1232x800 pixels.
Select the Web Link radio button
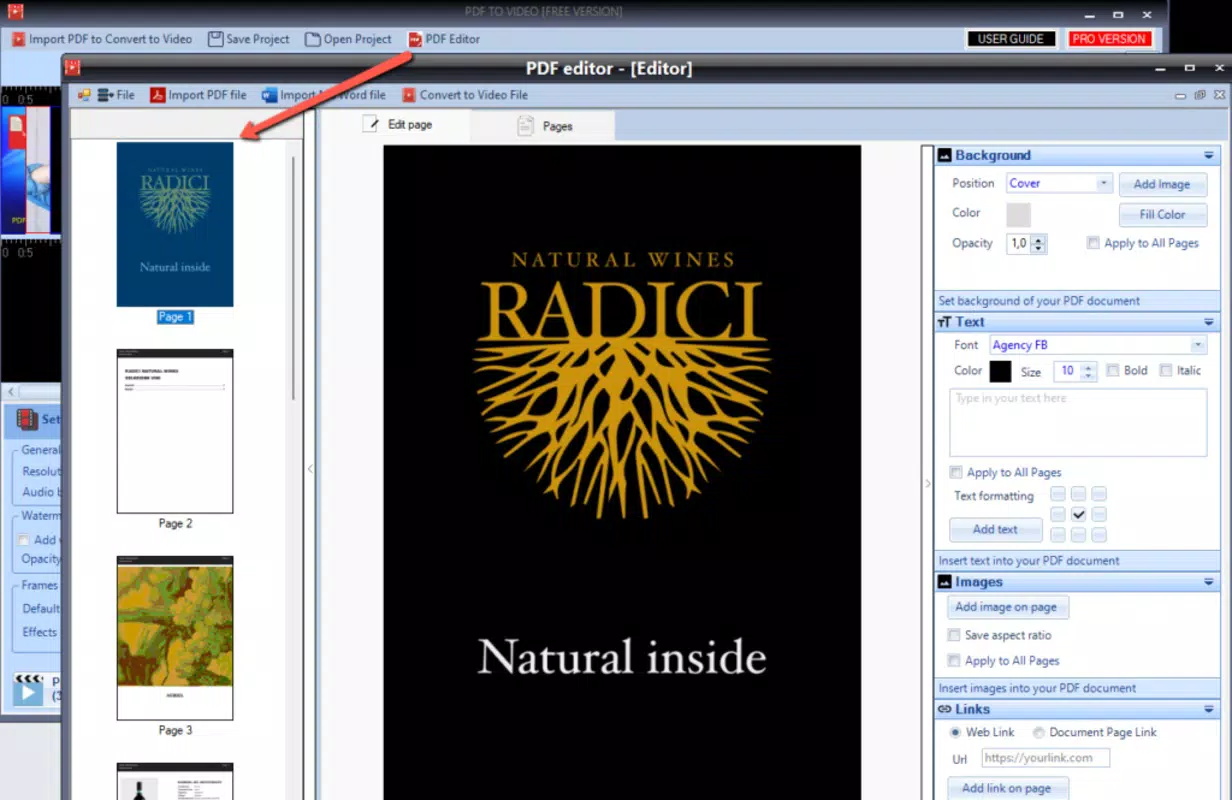[955, 733]
